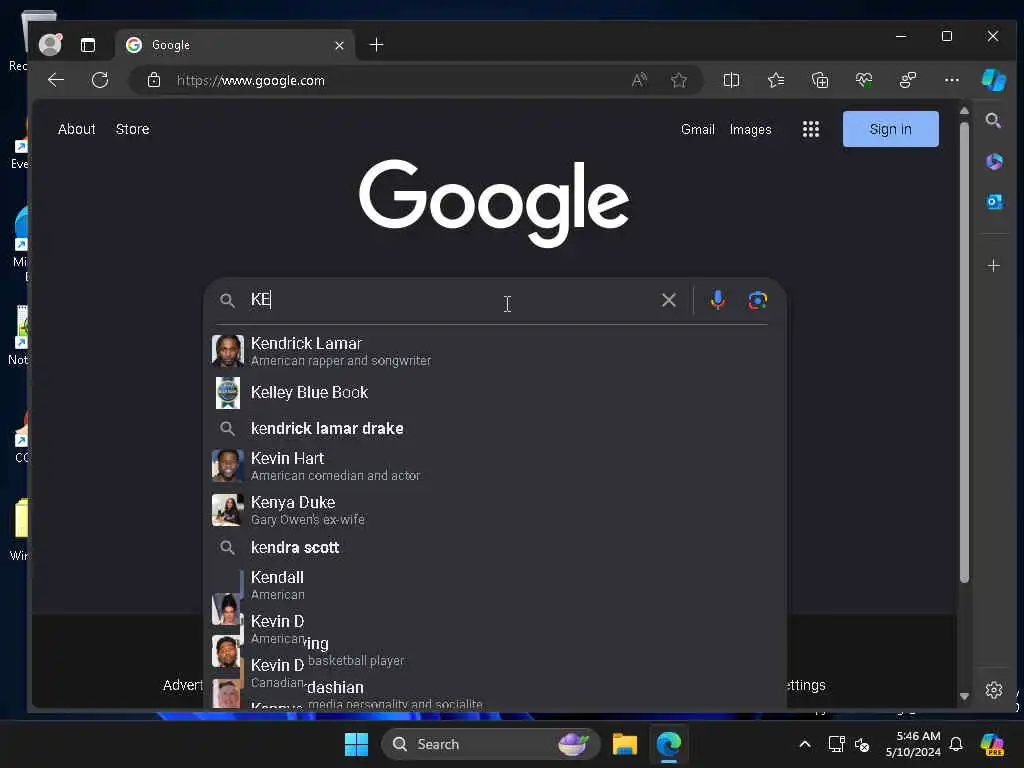Choose the kendra scott suggestion

[x=494, y=547]
